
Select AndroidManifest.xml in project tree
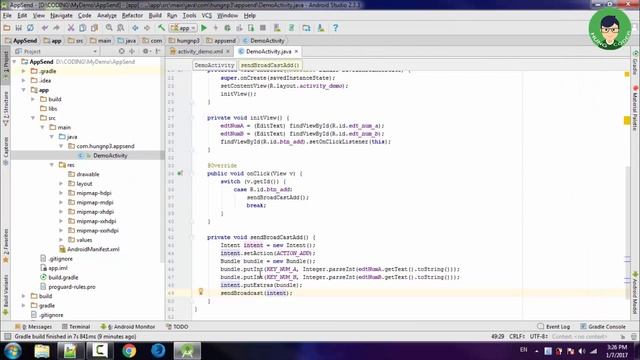coord(89,249)
